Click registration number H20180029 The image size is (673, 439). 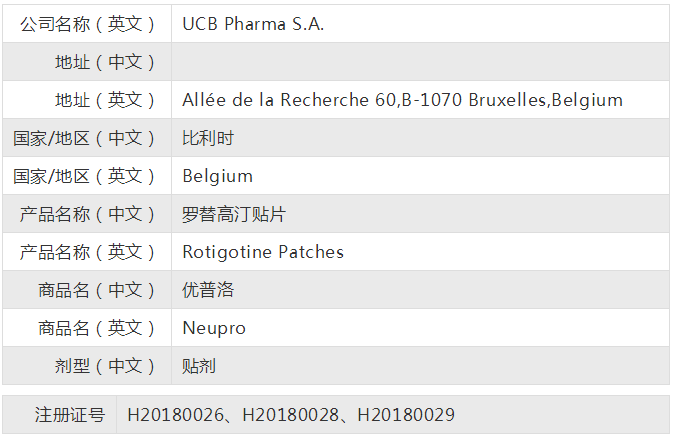pos(405,414)
